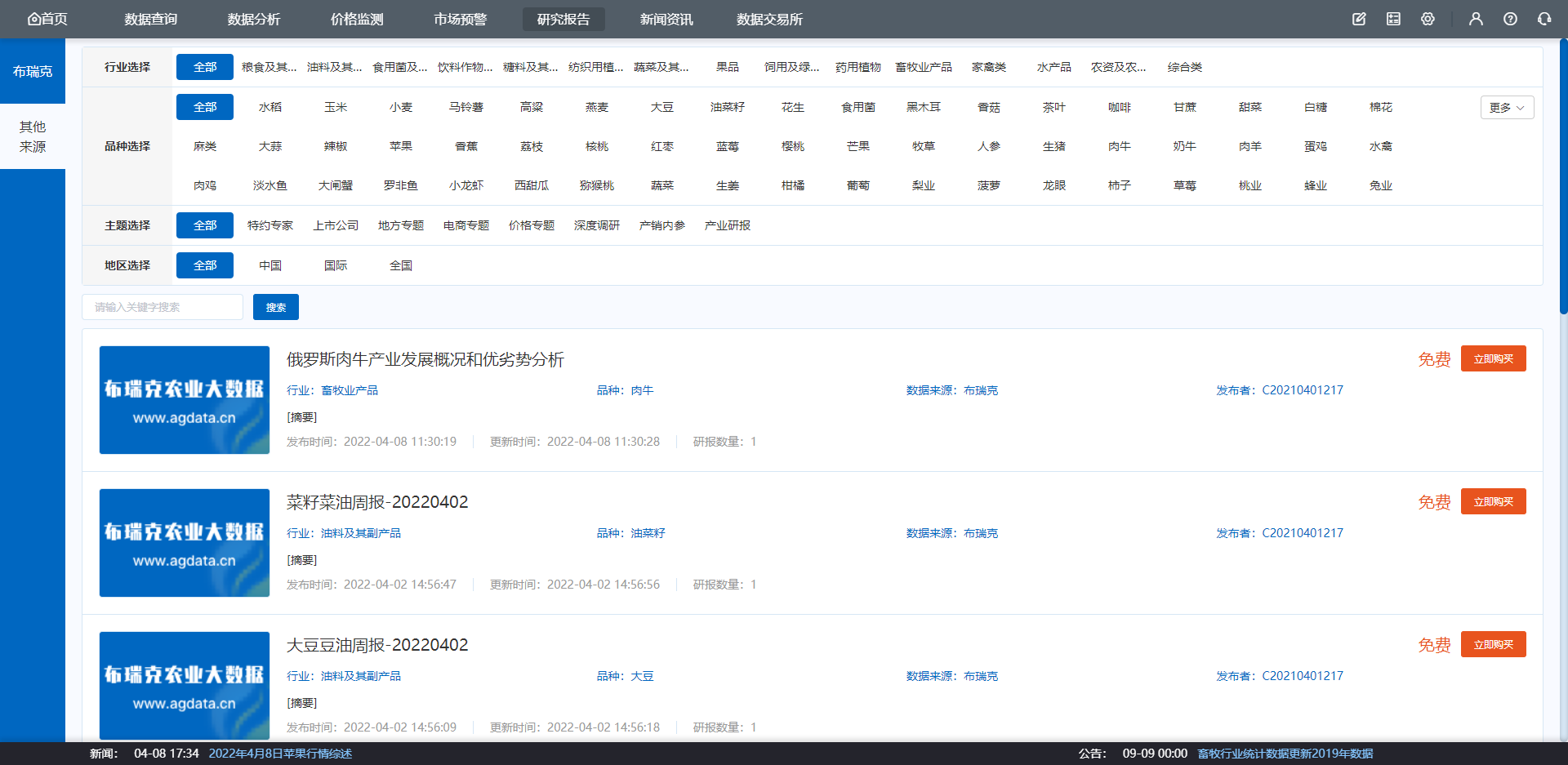Choose the 大豆 variety filter
1568x765 pixels.
(x=662, y=107)
